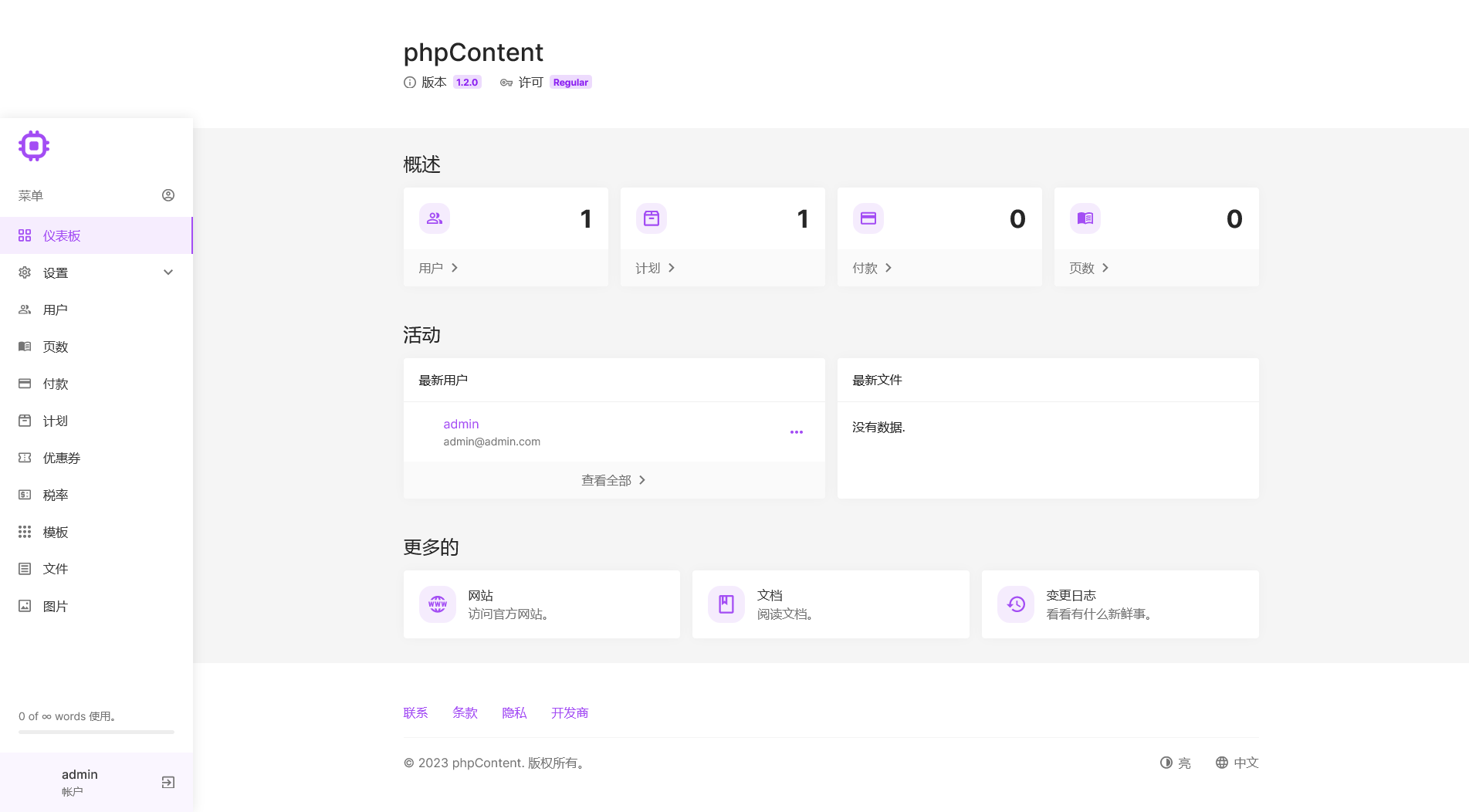Click the pages book icon in the 概述 section
1469x812 pixels.
(1085, 218)
